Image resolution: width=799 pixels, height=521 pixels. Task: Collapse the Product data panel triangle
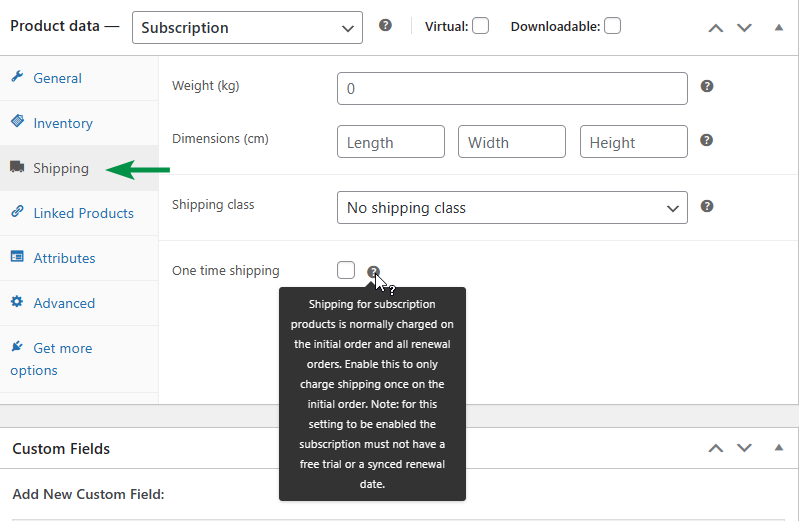(778, 27)
